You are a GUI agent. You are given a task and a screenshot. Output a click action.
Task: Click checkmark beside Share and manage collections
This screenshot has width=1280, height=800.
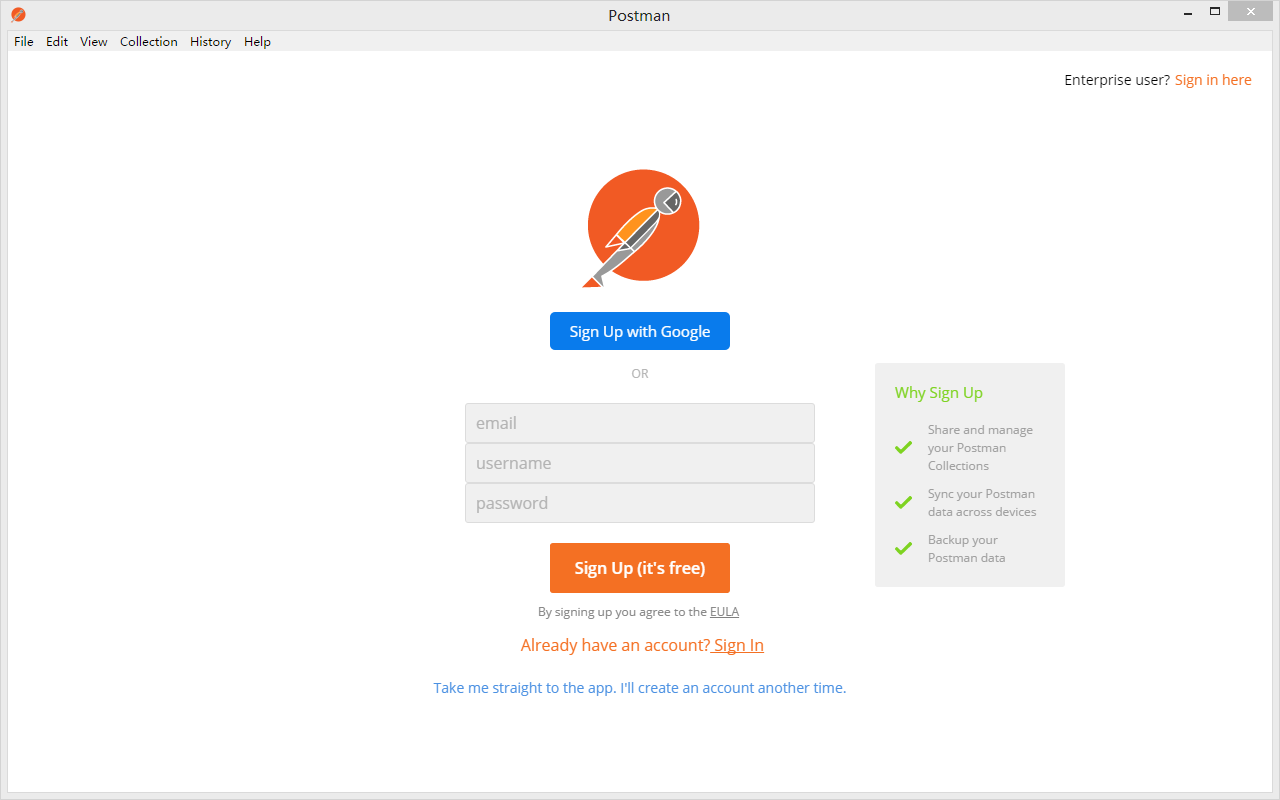tap(903, 447)
